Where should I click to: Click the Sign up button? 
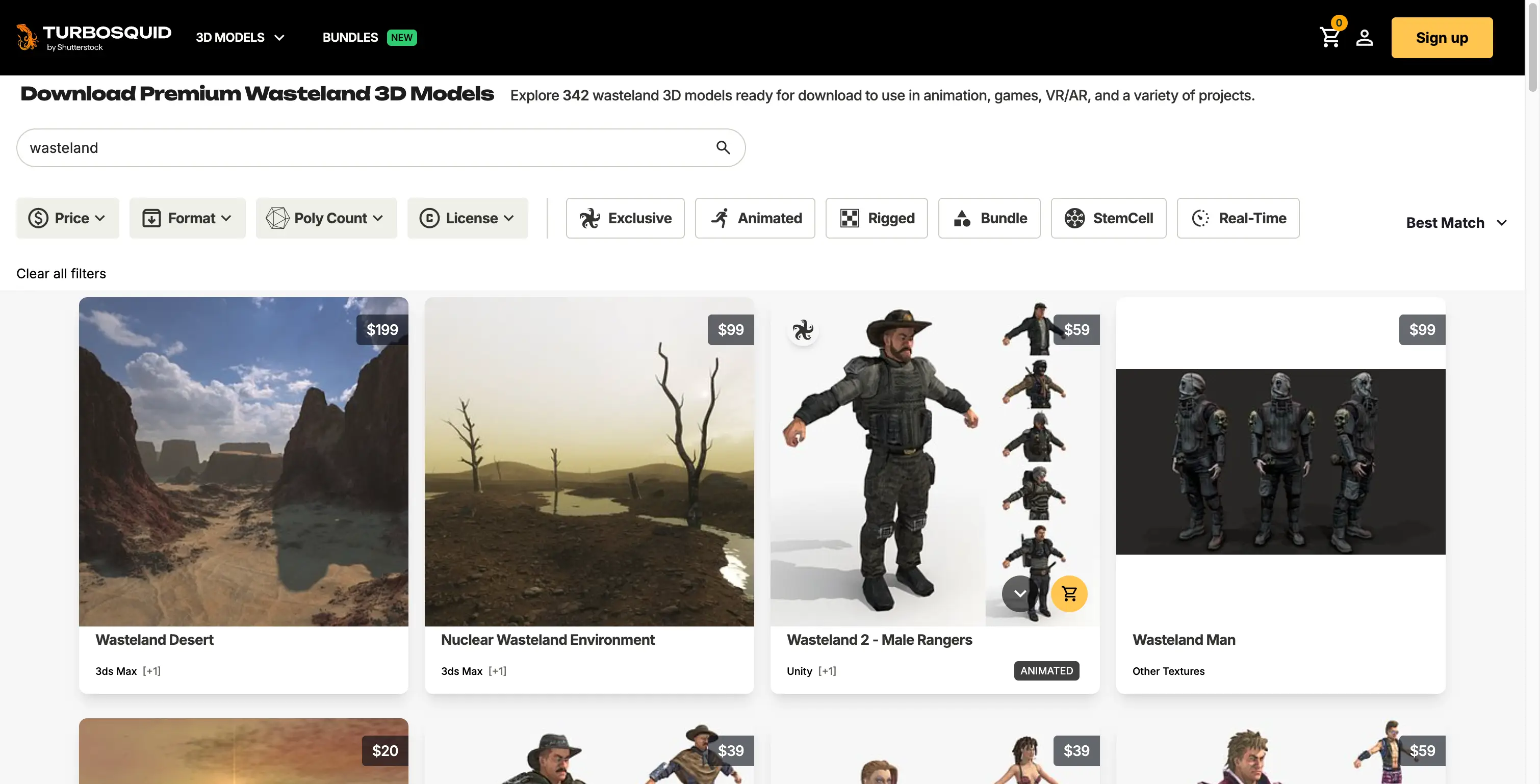tap(1442, 38)
